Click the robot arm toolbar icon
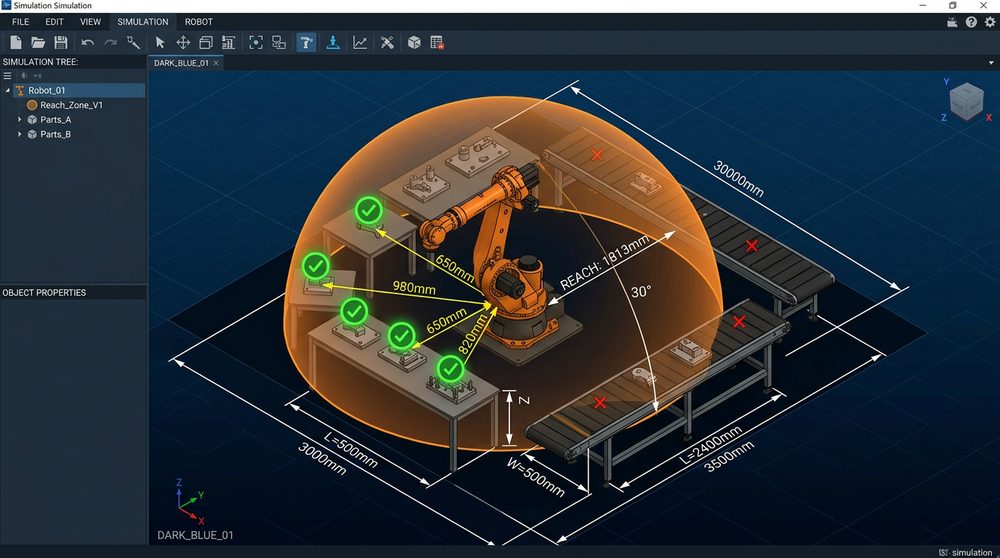The height and width of the screenshot is (558, 1000). coord(306,42)
